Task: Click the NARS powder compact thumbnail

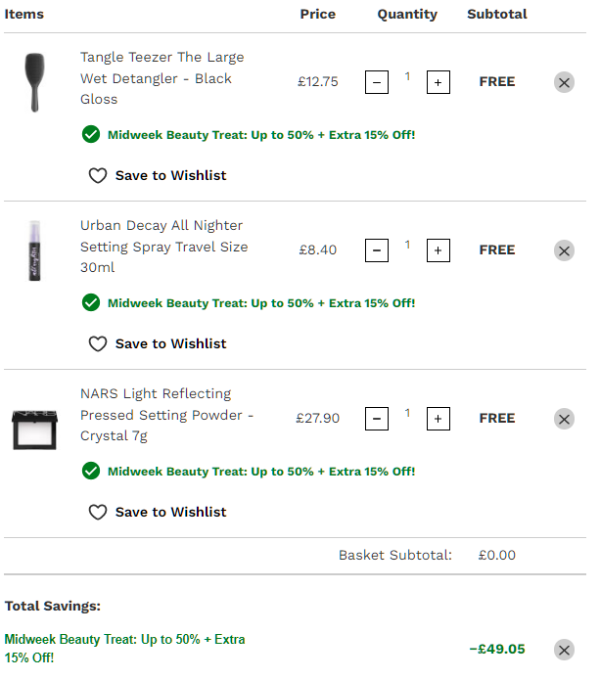Action: coord(35,428)
